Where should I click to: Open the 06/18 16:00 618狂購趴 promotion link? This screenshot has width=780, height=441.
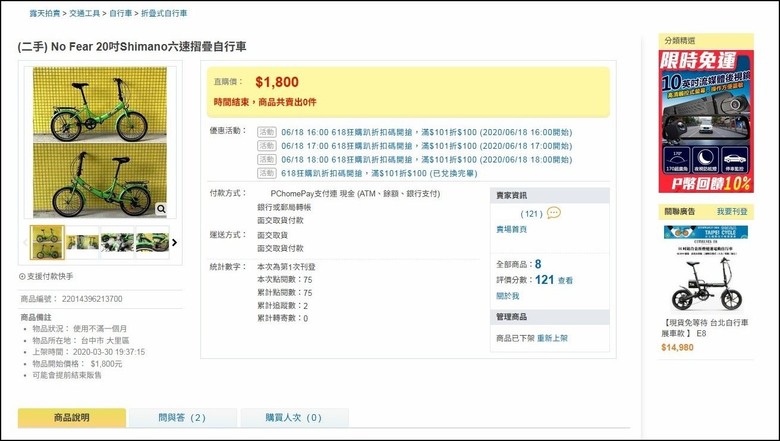pyautogui.click(x=426, y=132)
